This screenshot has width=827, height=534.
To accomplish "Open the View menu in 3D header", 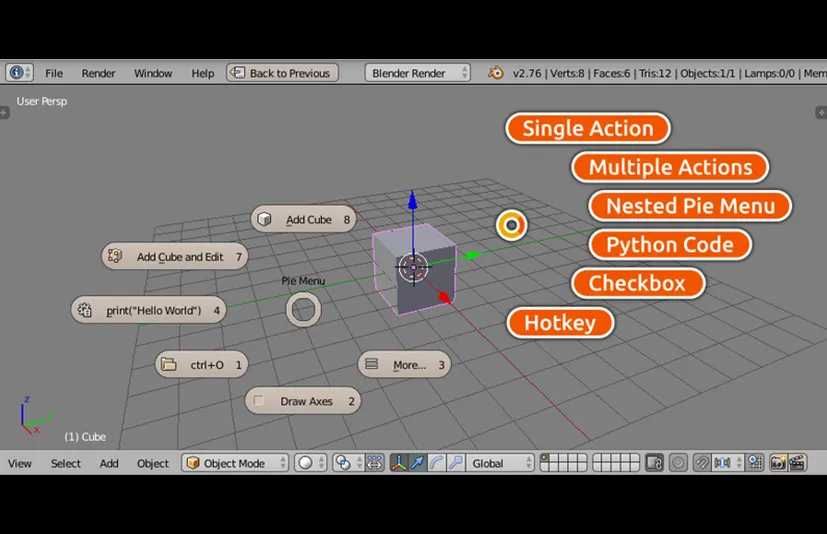I will (x=20, y=463).
